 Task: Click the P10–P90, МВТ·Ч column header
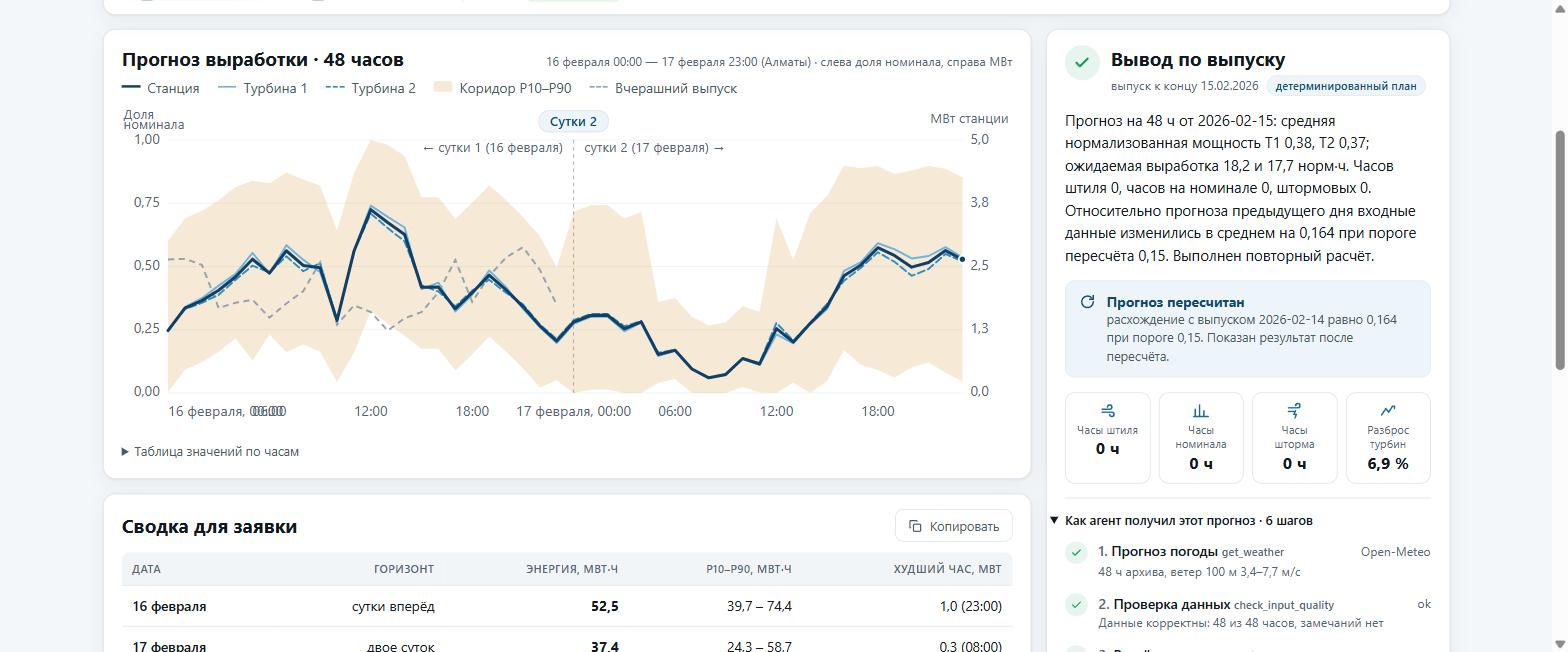point(749,569)
